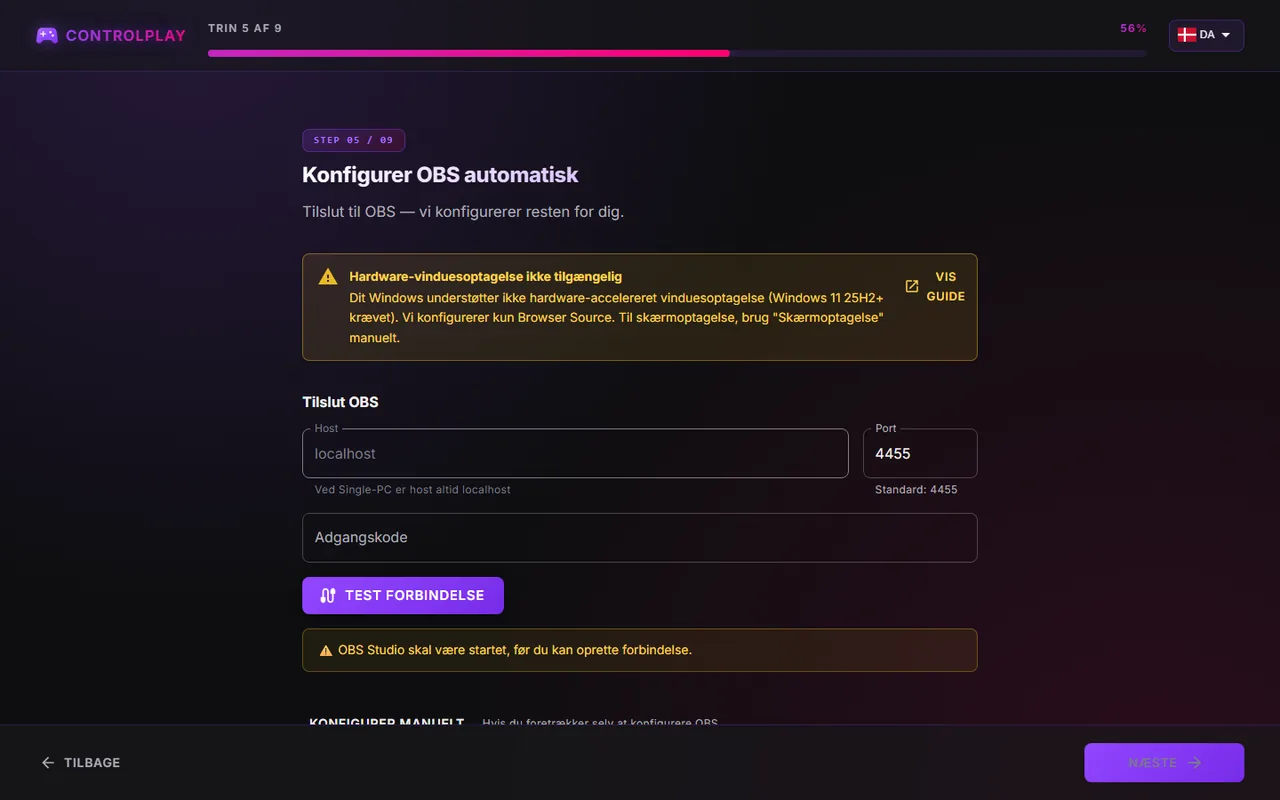Click the Danish flag icon
This screenshot has width=1280, height=800.
(1187, 35)
